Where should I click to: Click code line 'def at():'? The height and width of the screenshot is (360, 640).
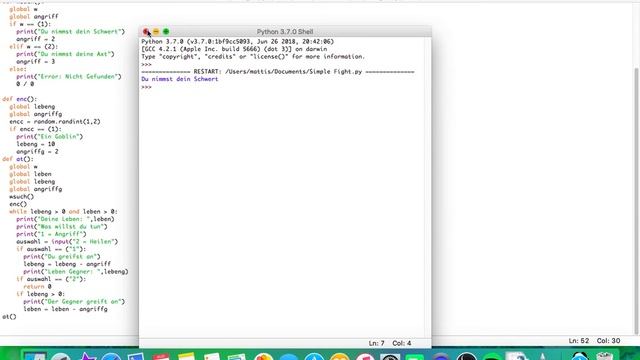18,159
